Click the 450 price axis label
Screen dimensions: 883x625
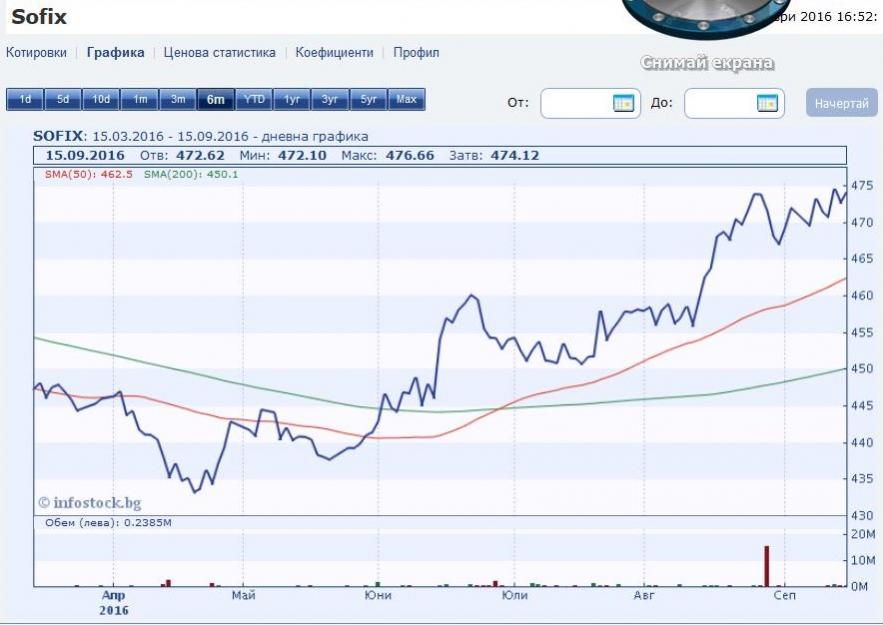point(862,369)
